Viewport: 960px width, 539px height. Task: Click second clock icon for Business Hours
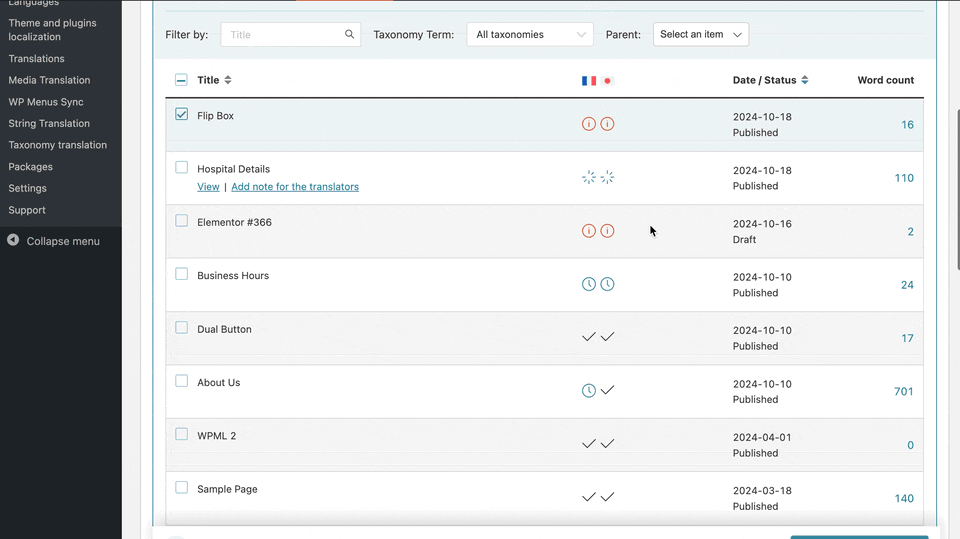coord(607,284)
